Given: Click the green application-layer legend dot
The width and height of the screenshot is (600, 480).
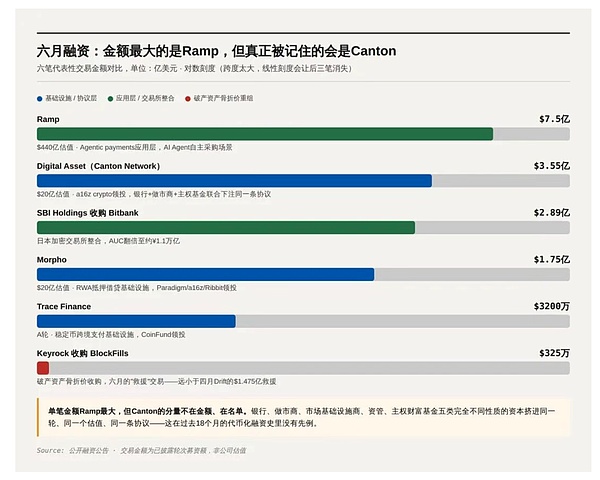Looking at the screenshot, I should click(x=110, y=99).
